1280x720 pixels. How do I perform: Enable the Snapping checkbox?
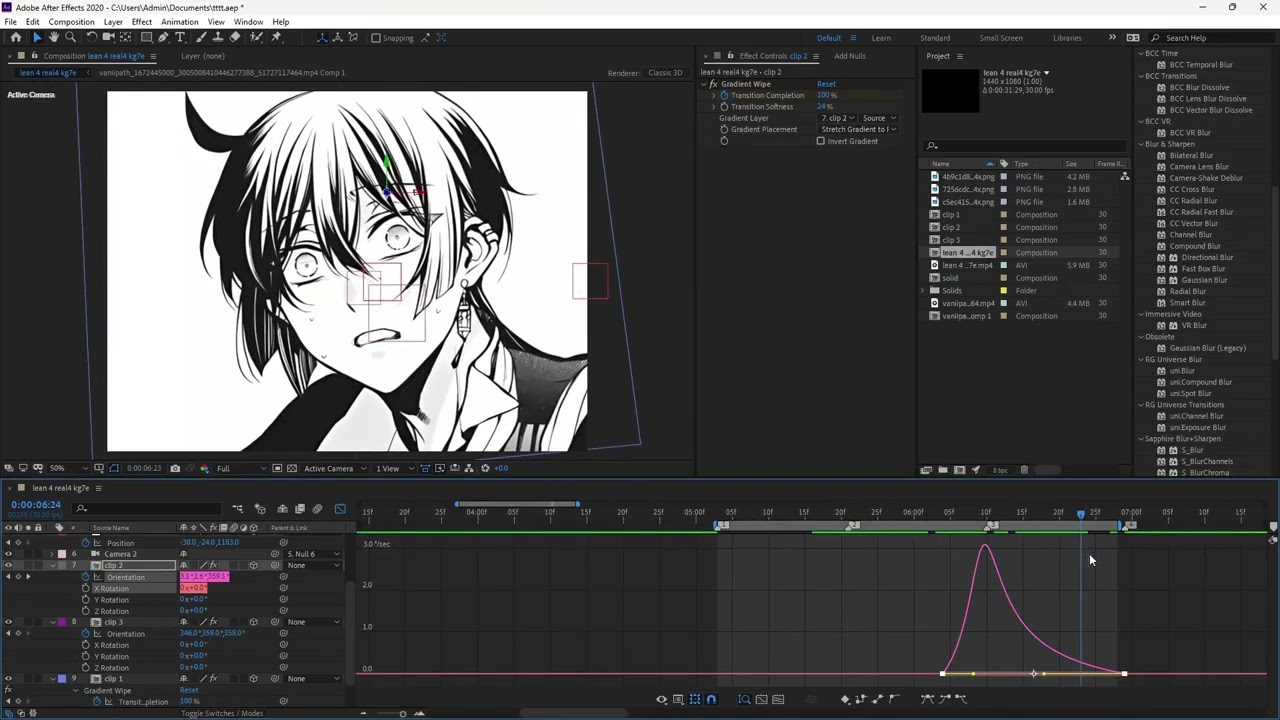(376, 38)
